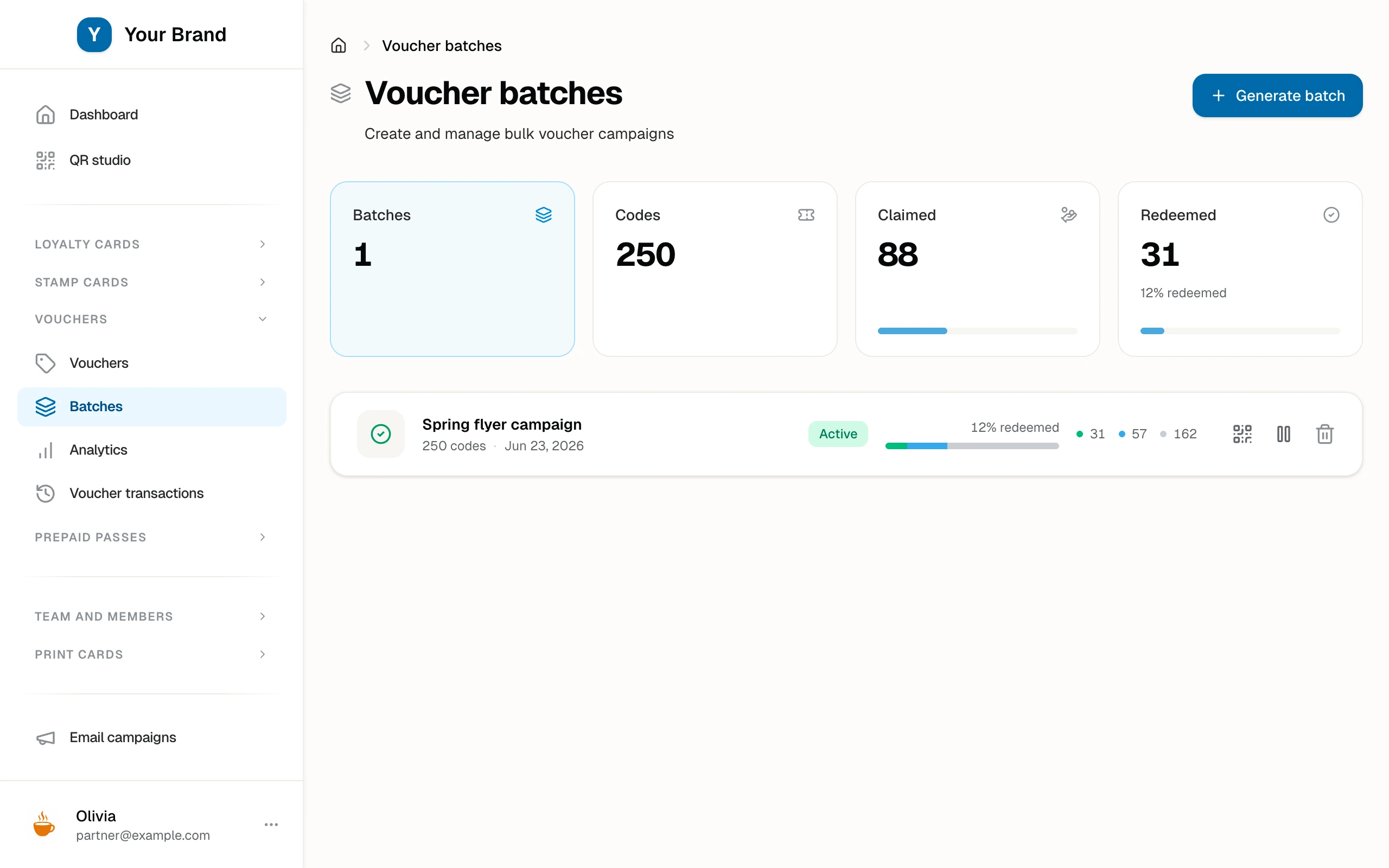Viewport: 1389px width, 868px height.
Task: Show QR codes for Spring flyer campaign
Action: (x=1242, y=434)
